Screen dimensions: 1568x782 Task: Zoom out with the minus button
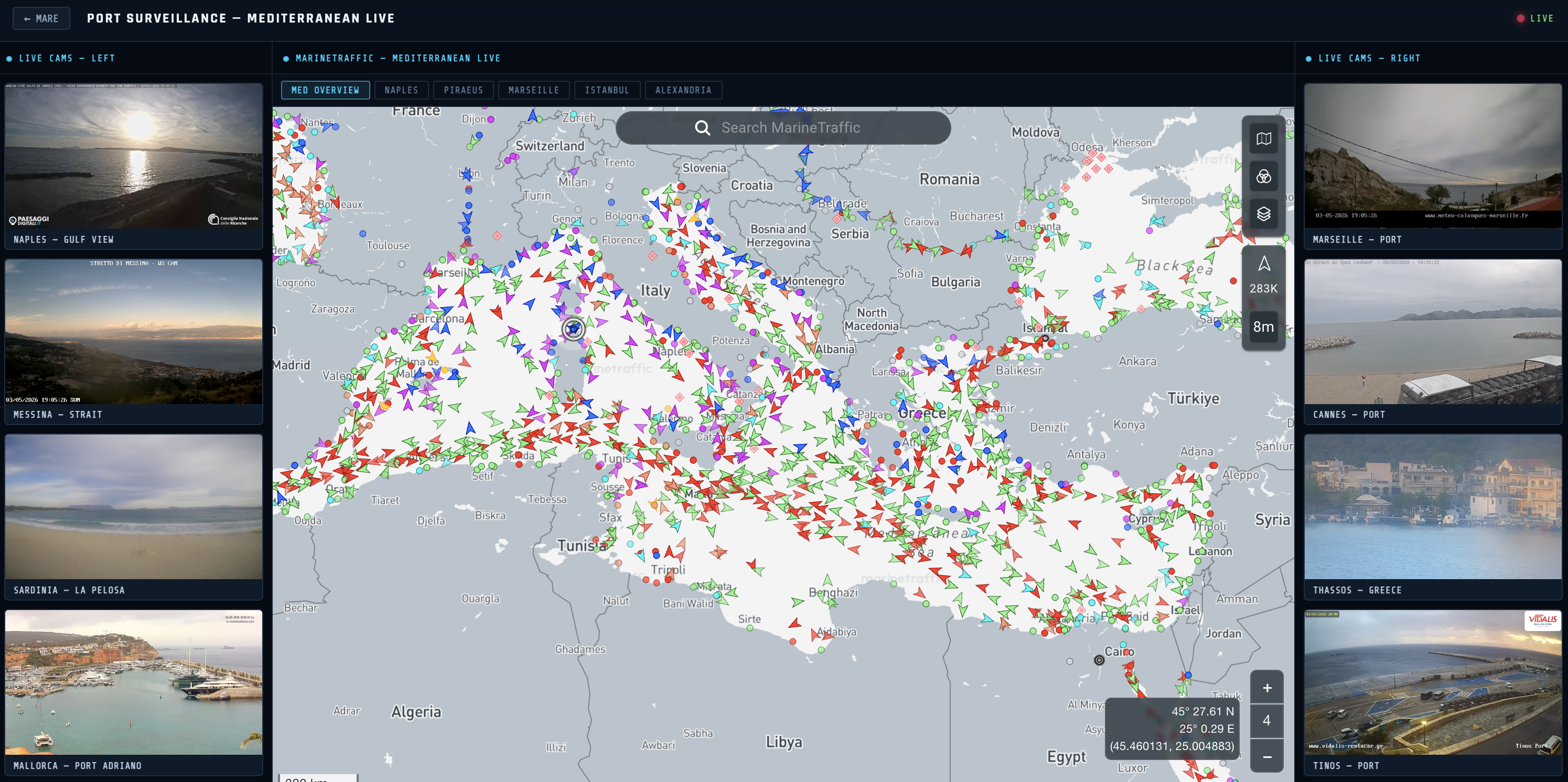point(1266,756)
